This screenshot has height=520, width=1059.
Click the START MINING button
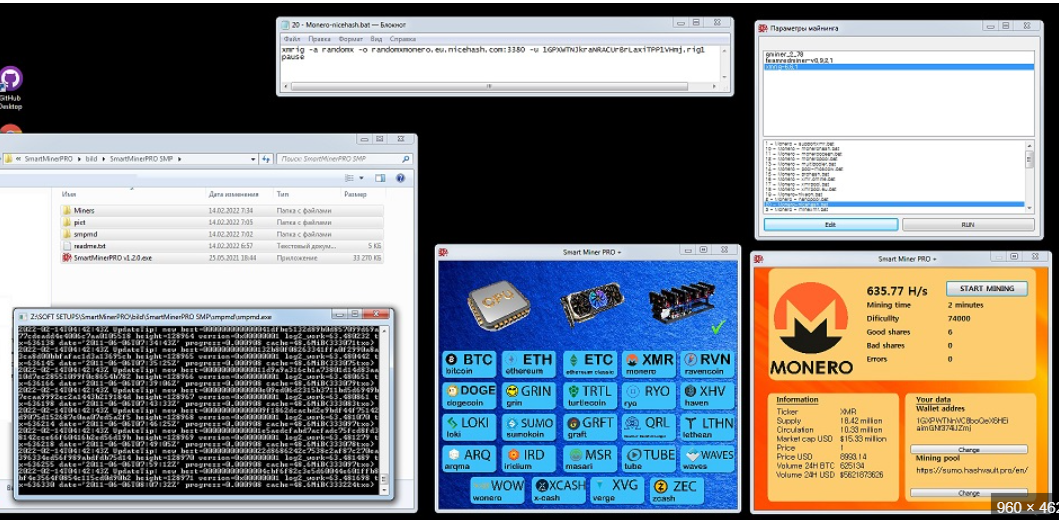(x=987, y=288)
